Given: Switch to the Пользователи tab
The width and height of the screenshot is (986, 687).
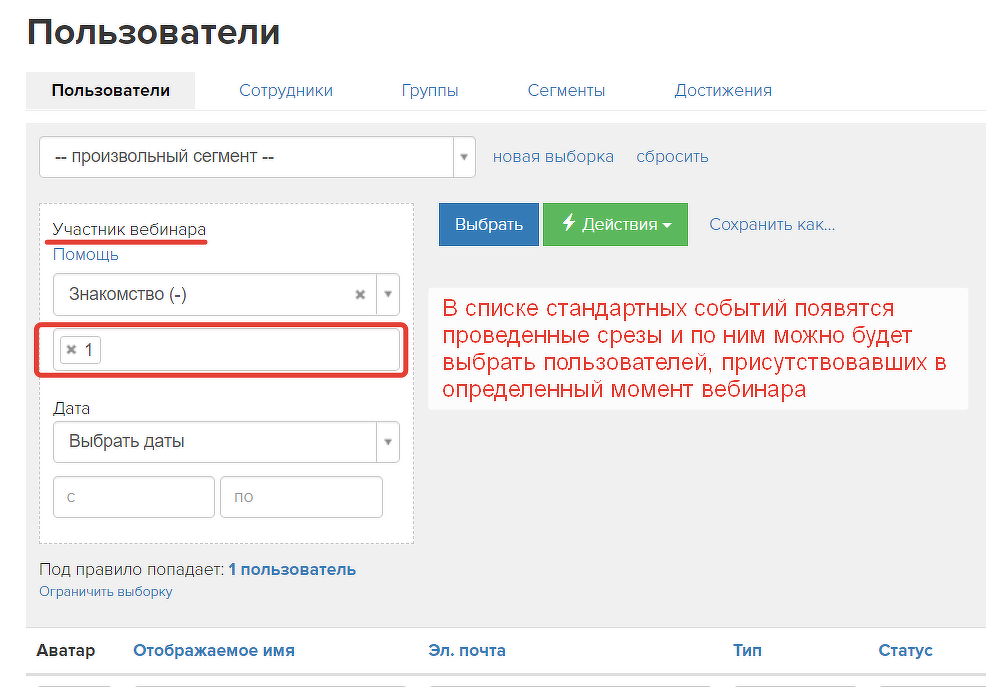Looking at the screenshot, I should [111, 91].
